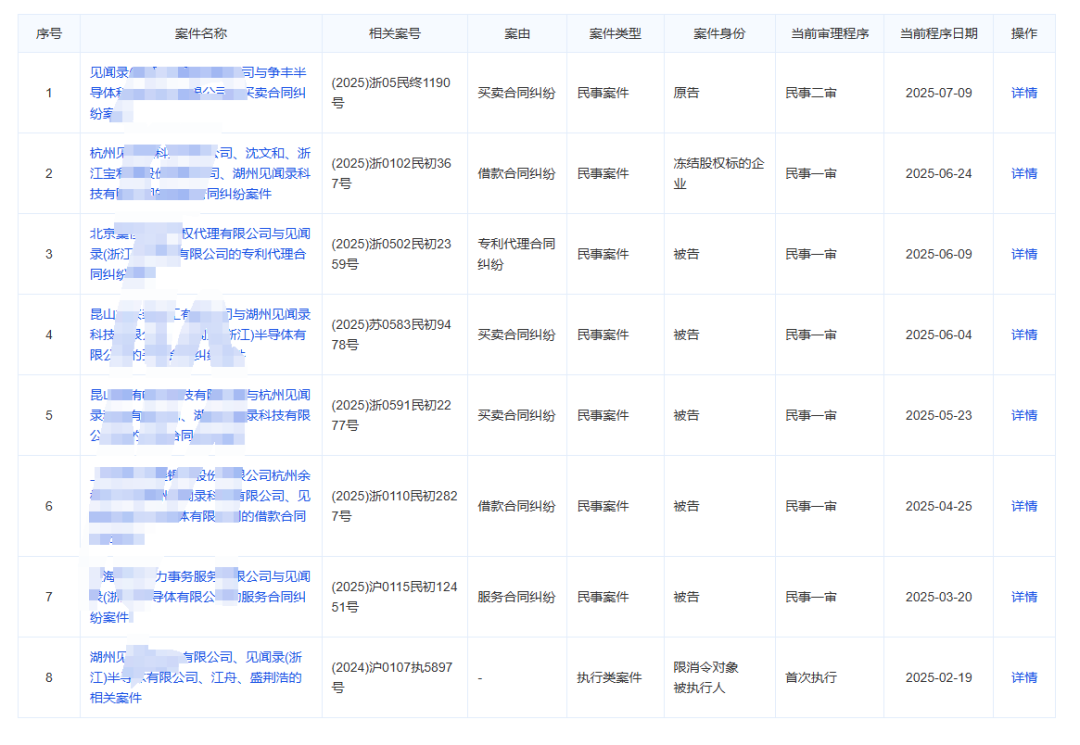View 详情 for the 执行类案件 in row 8
1080x745 pixels.
tap(1020, 677)
